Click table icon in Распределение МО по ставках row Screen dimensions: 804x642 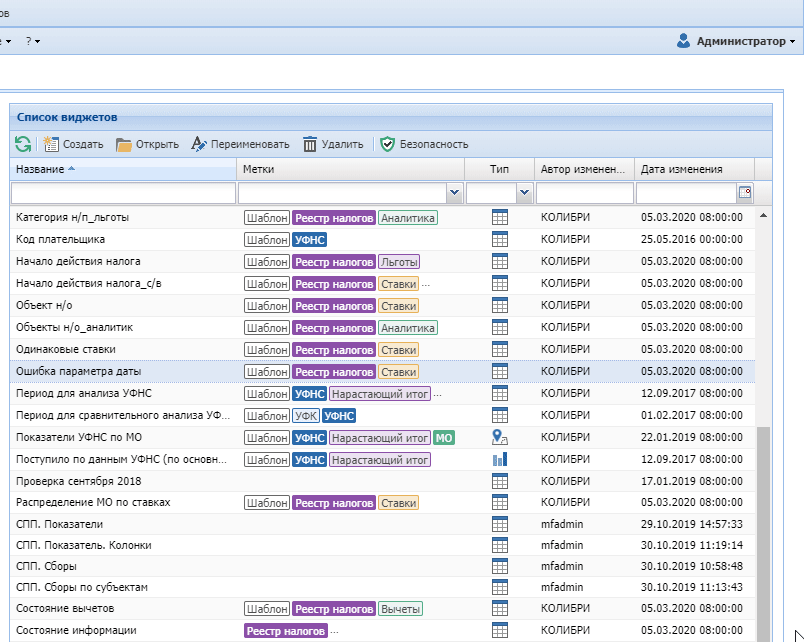[x=499, y=503]
